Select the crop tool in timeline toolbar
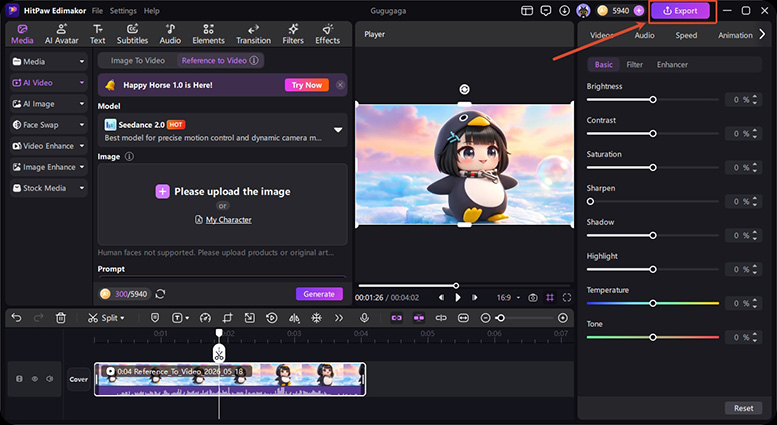777x425 pixels. [227, 318]
